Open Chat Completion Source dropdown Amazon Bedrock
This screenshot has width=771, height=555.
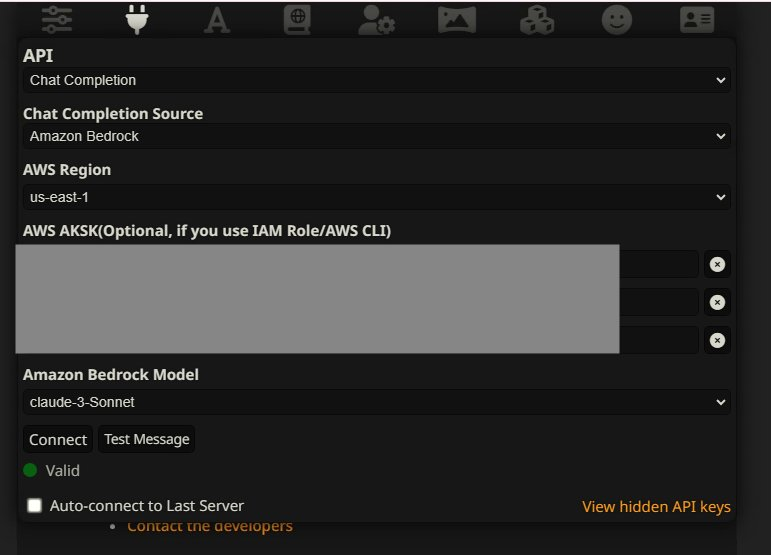[x=377, y=136]
